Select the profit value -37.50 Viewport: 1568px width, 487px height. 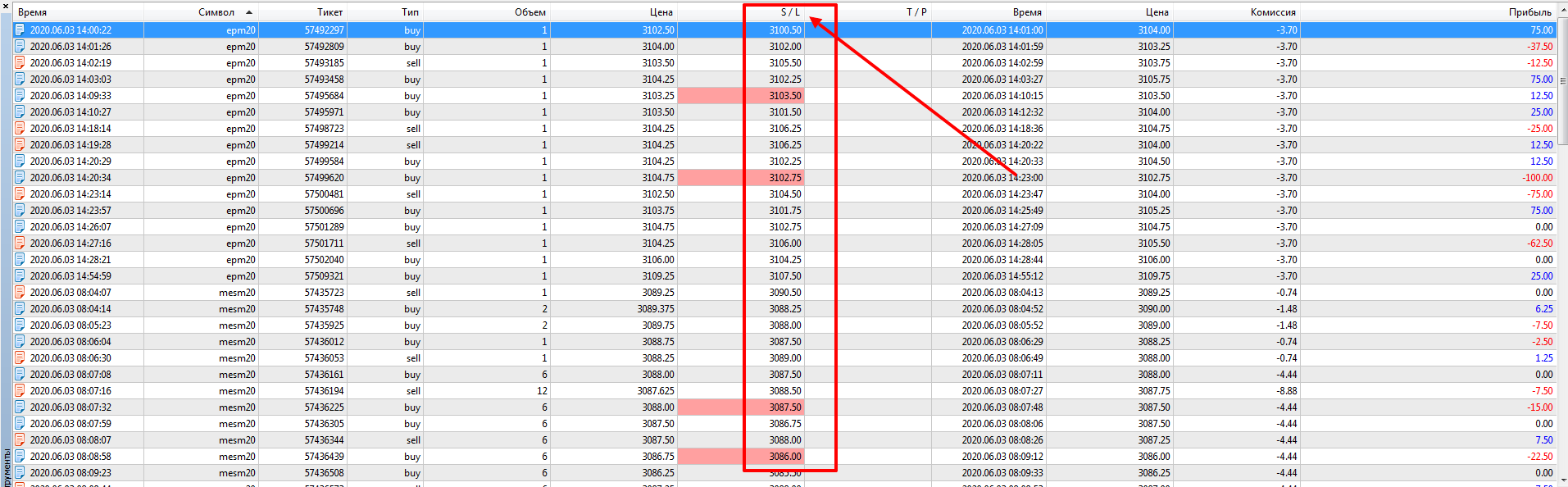click(x=1540, y=47)
